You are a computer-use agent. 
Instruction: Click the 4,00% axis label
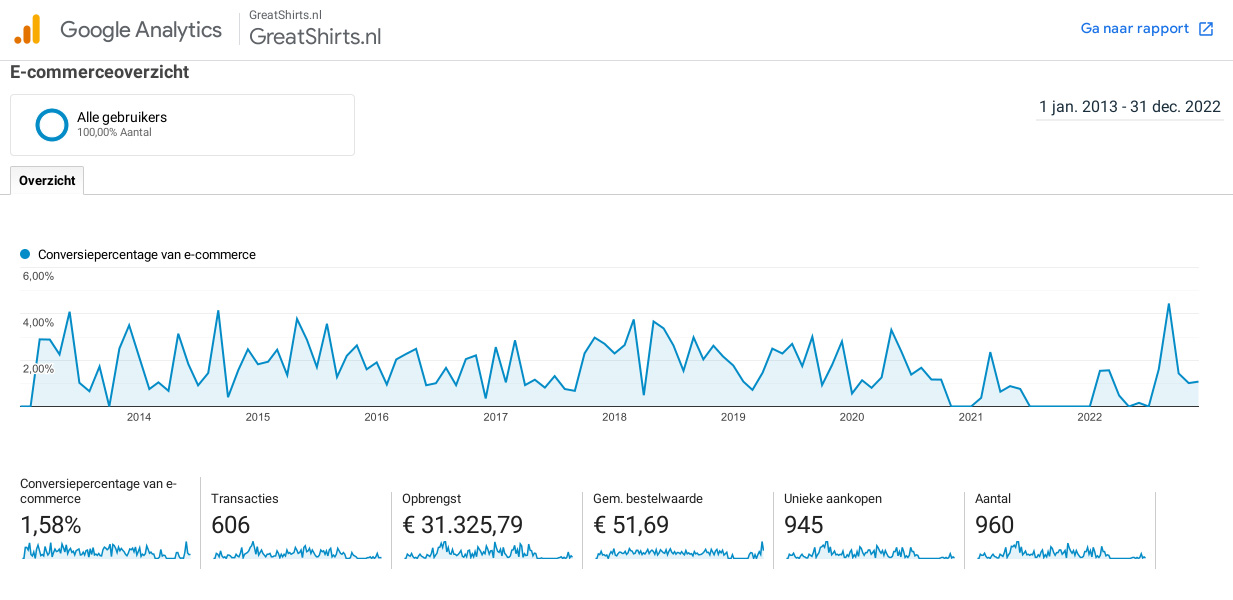38,322
